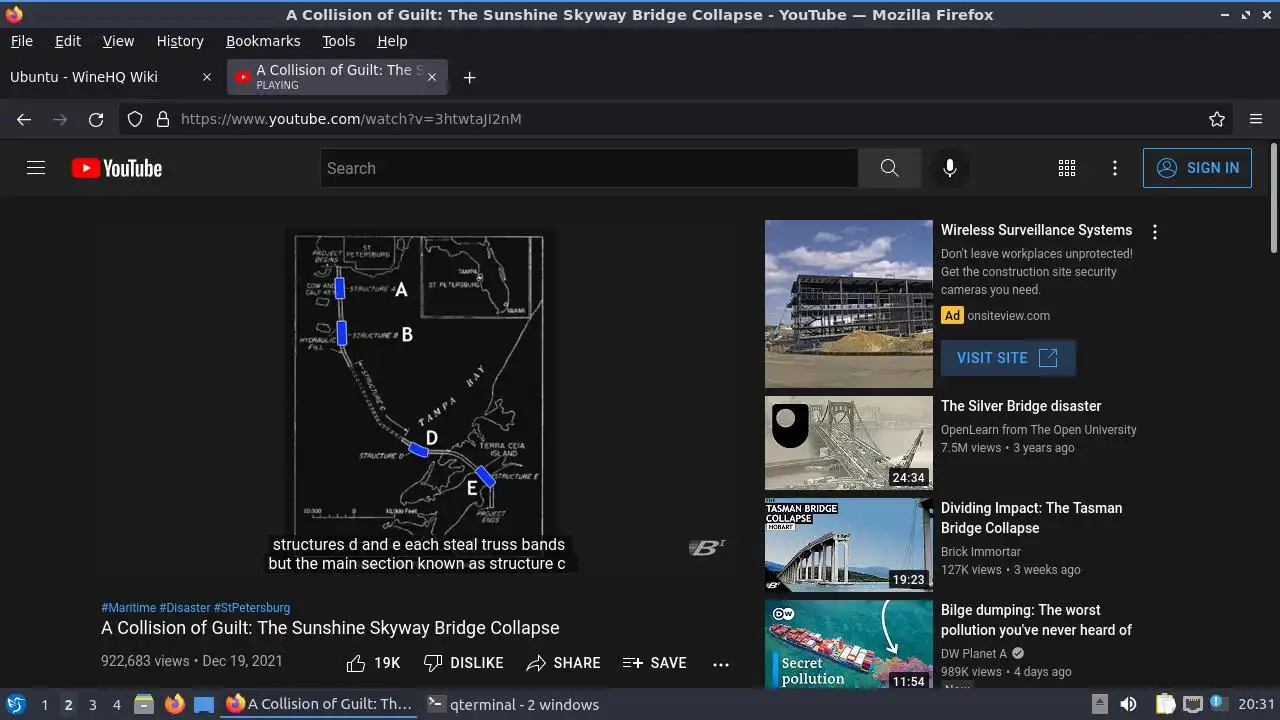Click show desktop taskbar icon
Image resolution: width=1280 pixels, height=720 pixels.
[x=204, y=704]
